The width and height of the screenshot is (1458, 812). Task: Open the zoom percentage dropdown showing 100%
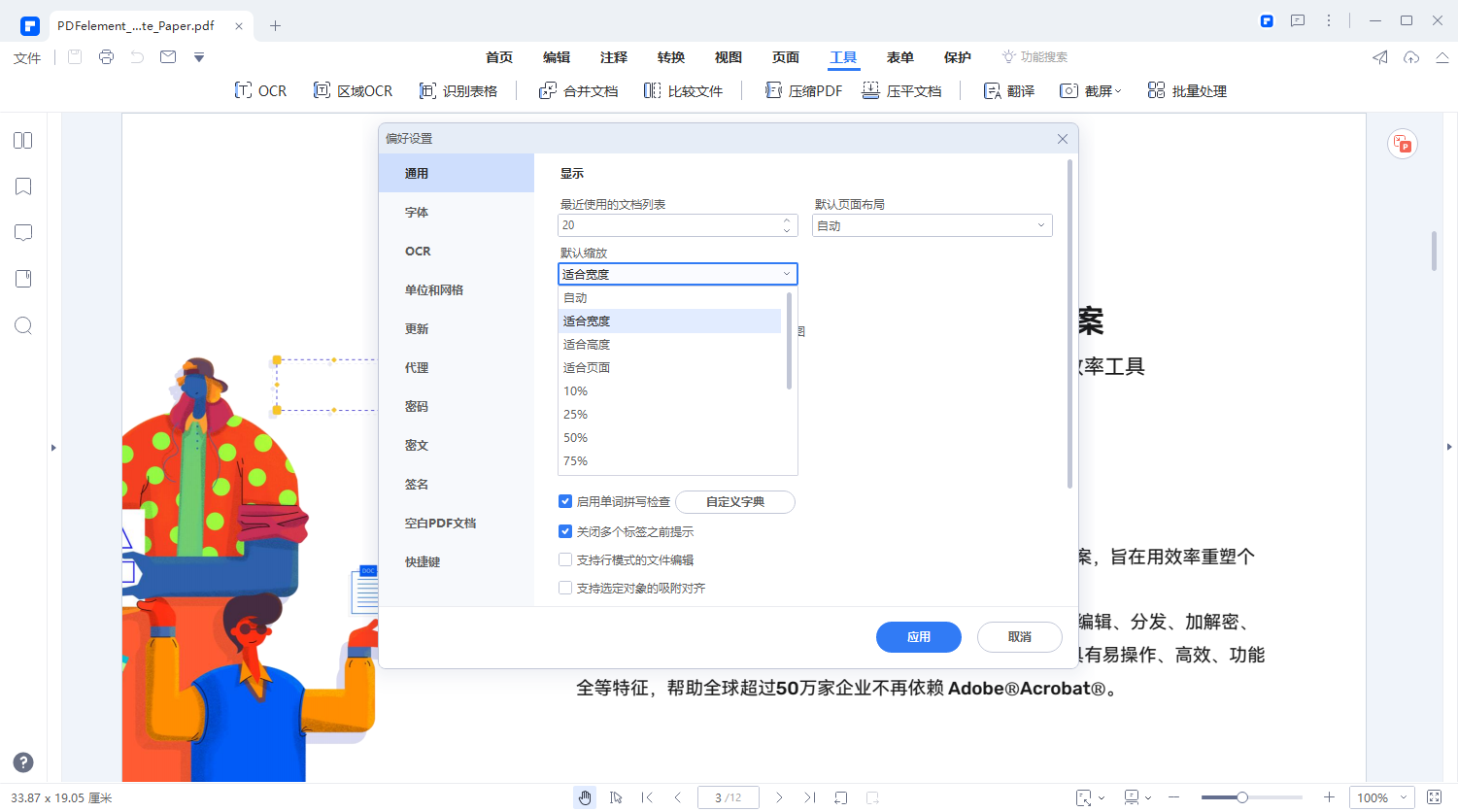click(x=1381, y=796)
